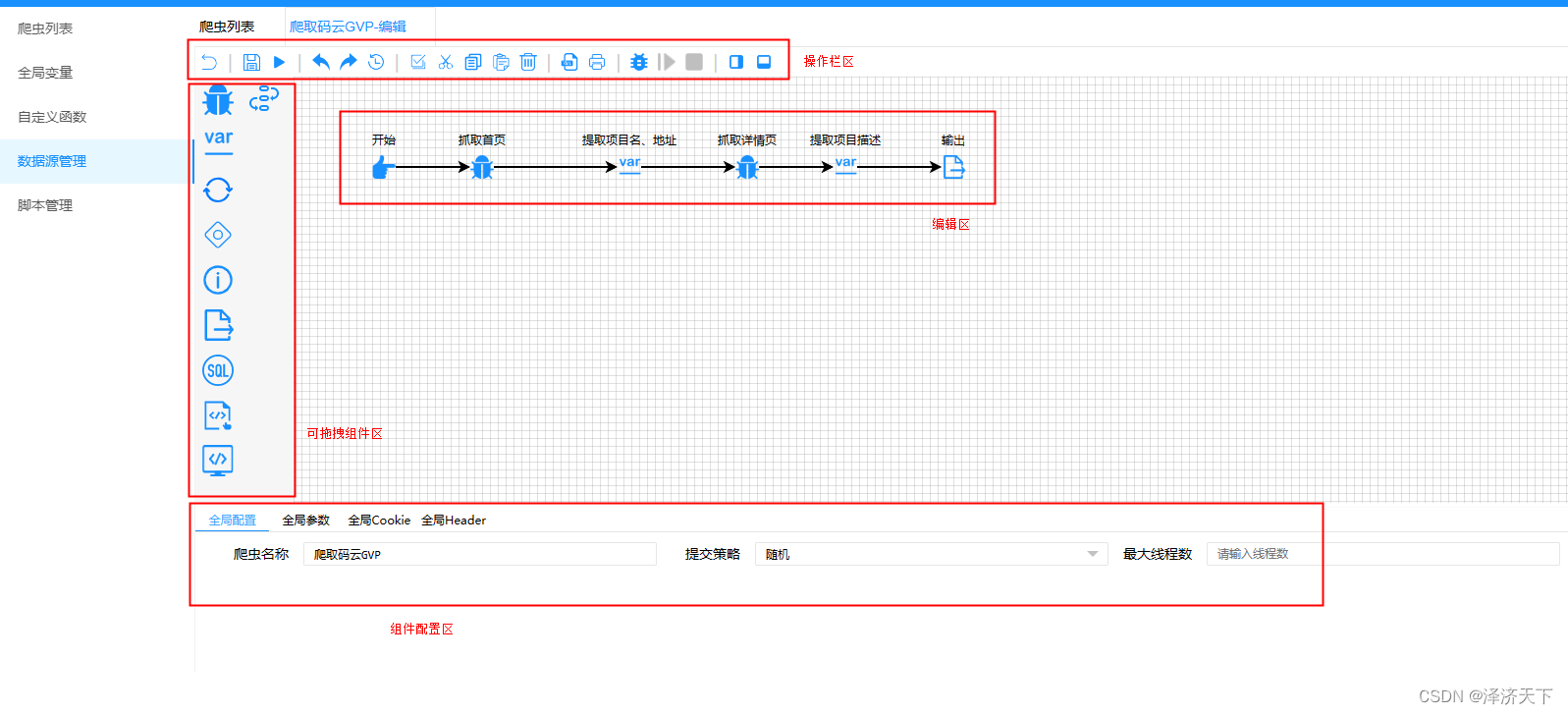The image size is (1568, 714).
Task: Select the code monitor component in palette
Action: point(218,461)
